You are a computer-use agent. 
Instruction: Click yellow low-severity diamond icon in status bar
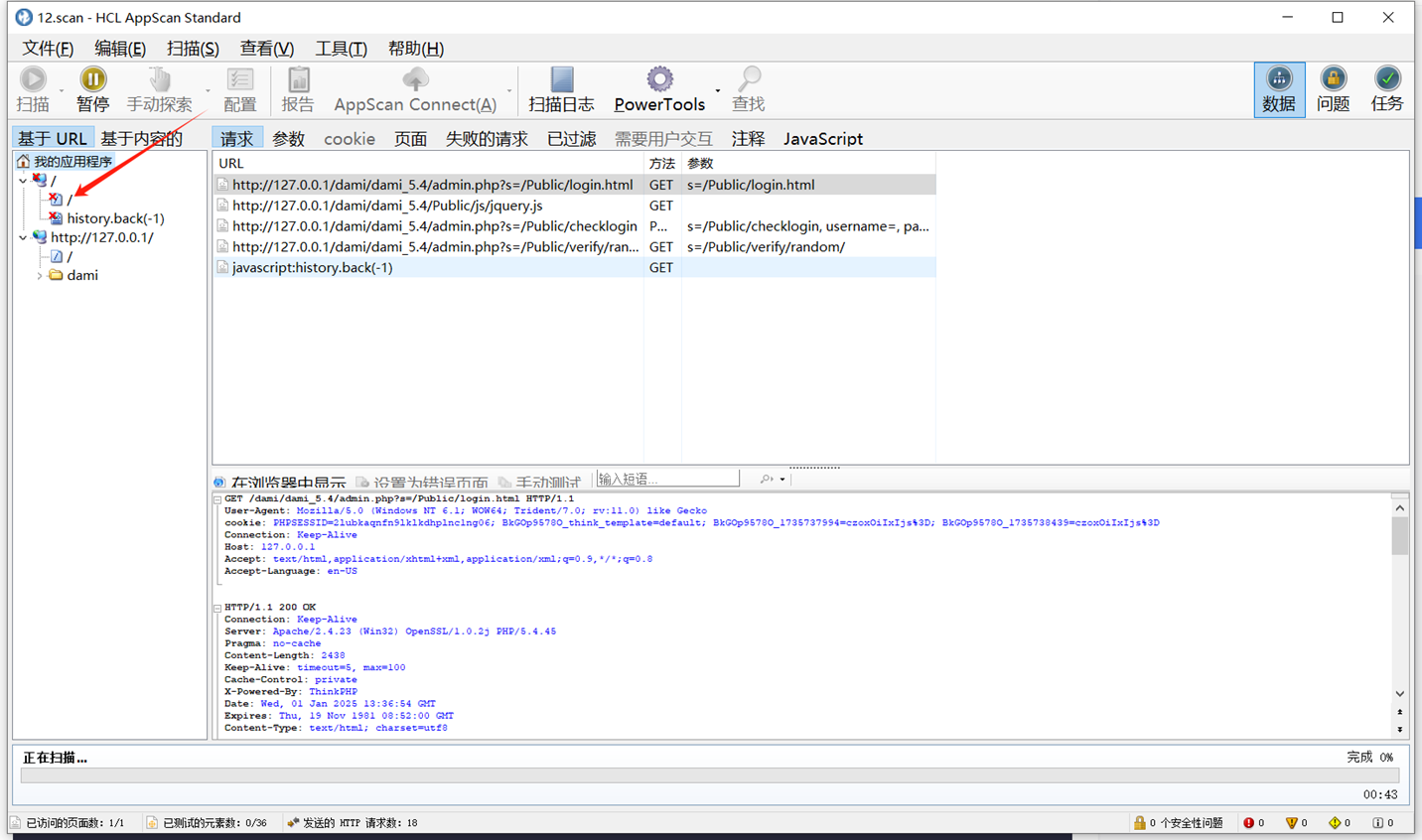1335,822
